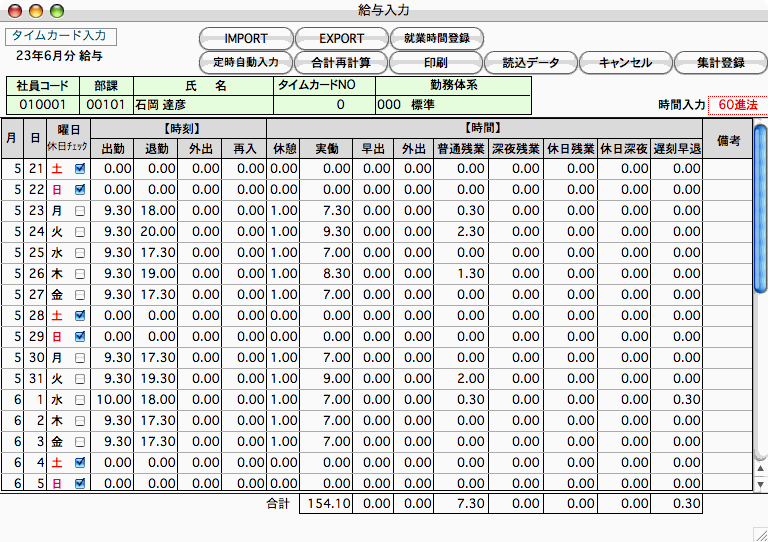Image resolution: width=768 pixels, height=542 pixels.
Task: Click the 社員コード field showing 010001
Action: (x=43, y=104)
